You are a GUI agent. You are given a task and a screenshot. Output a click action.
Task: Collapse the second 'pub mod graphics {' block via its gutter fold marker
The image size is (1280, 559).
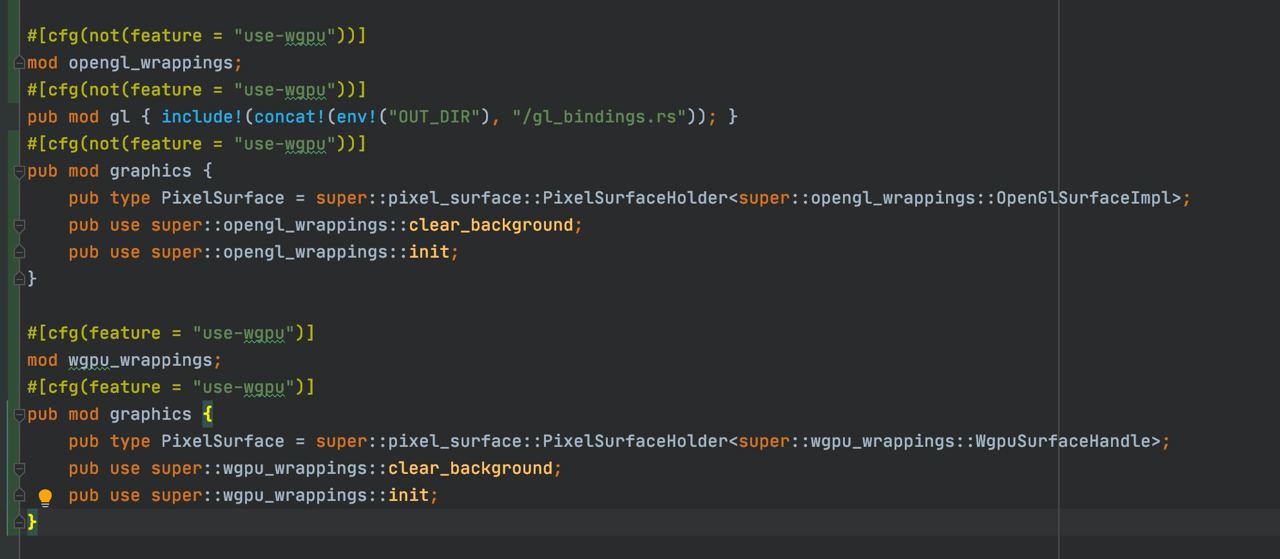(x=19, y=414)
